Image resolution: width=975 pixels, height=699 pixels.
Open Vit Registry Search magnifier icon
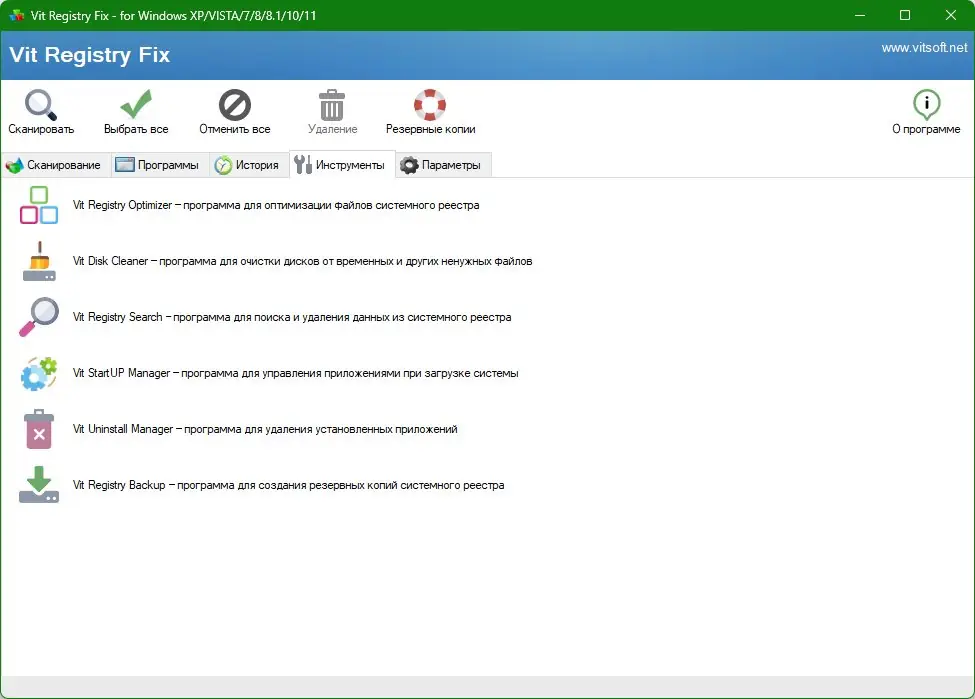(x=39, y=317)
